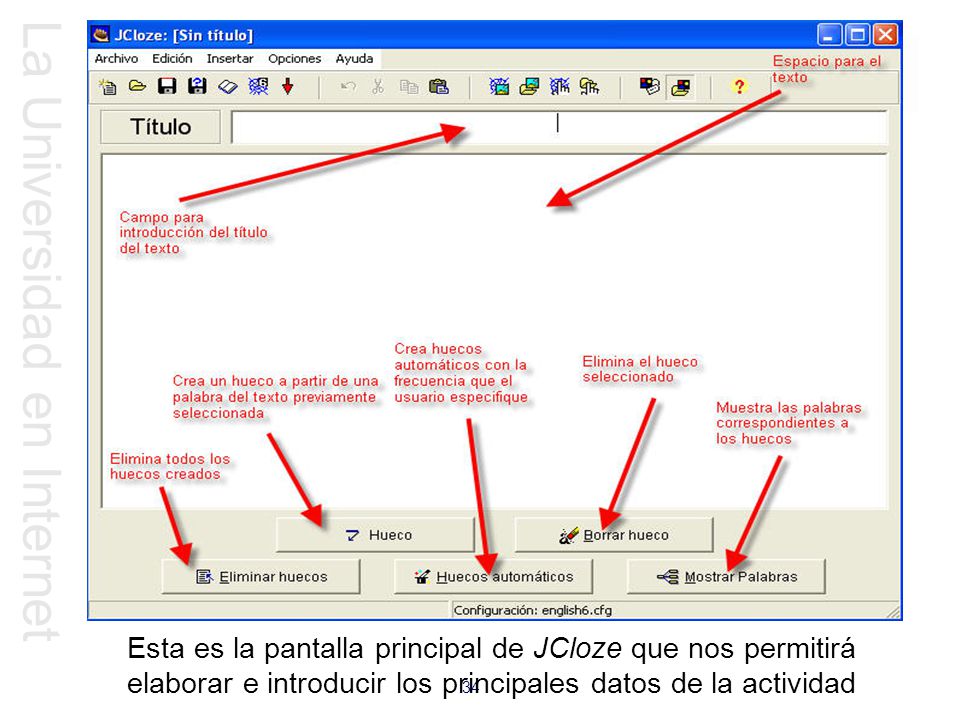The width and height of the screenshot is (960, 720).
Task: Open the Opciones menu
Action: [294, 58]
